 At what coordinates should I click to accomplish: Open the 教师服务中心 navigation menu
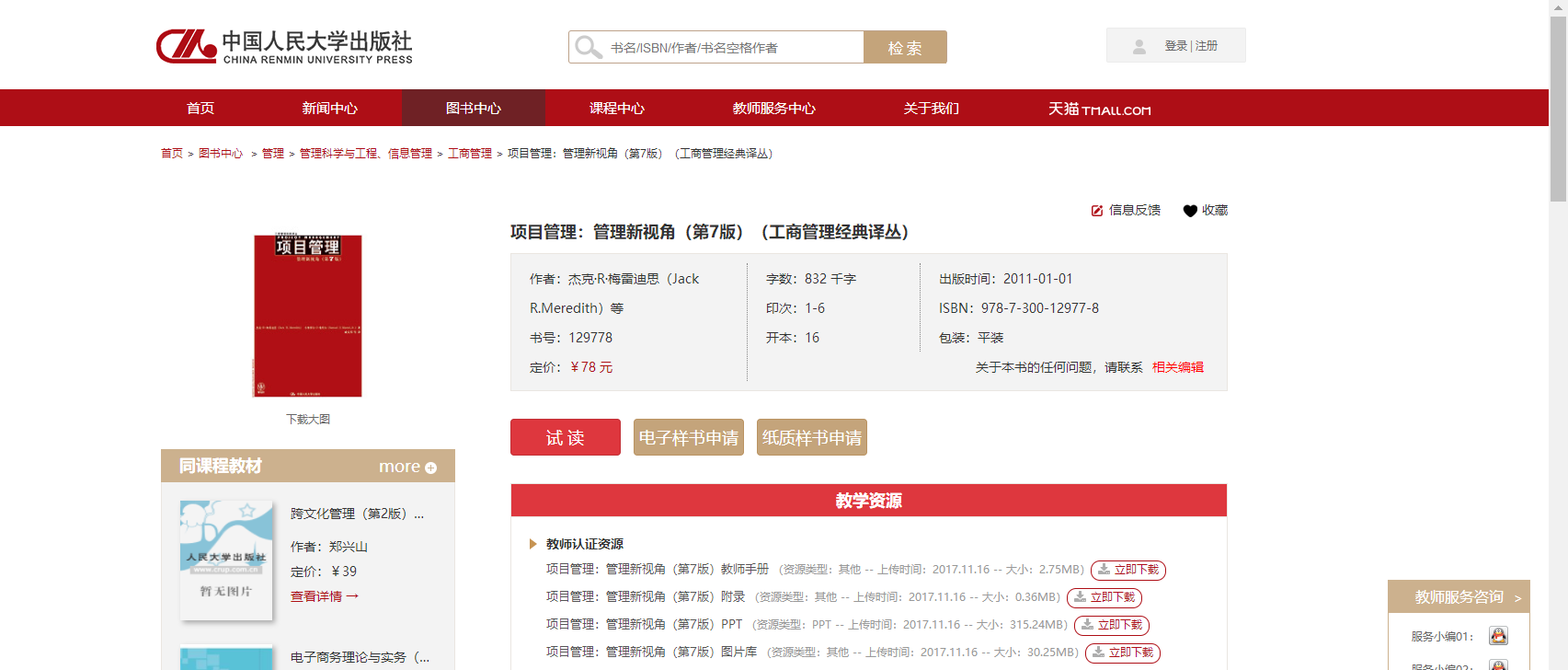click(x=774, y=108)
